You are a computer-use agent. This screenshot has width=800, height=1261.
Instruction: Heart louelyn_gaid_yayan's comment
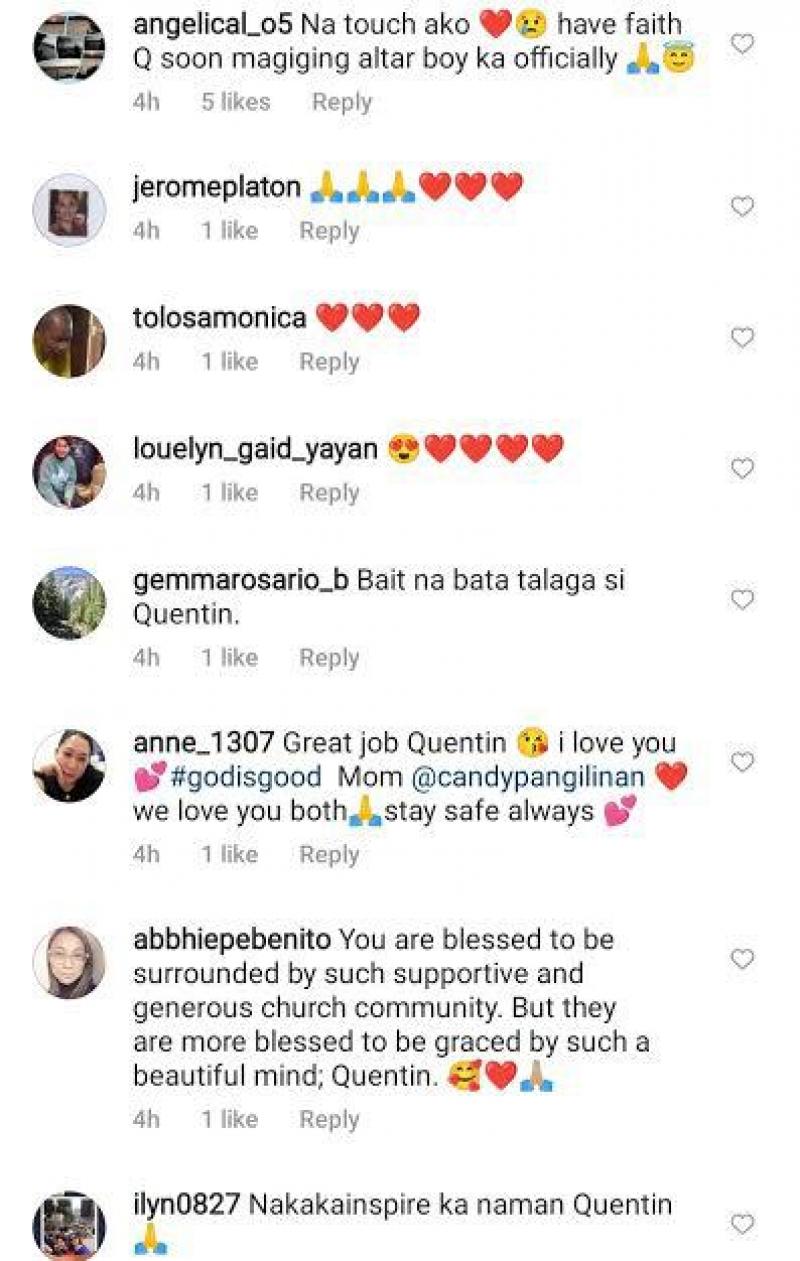742,468
